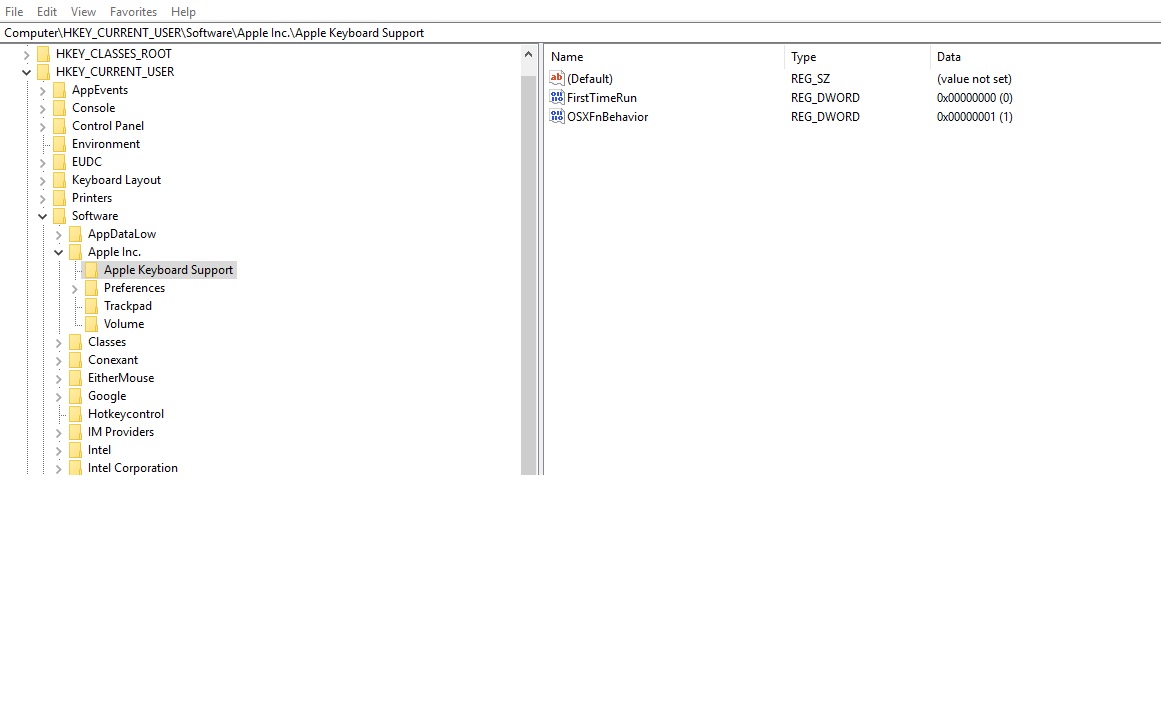Screen dimensions: 1161x720
Task: Expand the Intel key
Action: pos(58,450)
